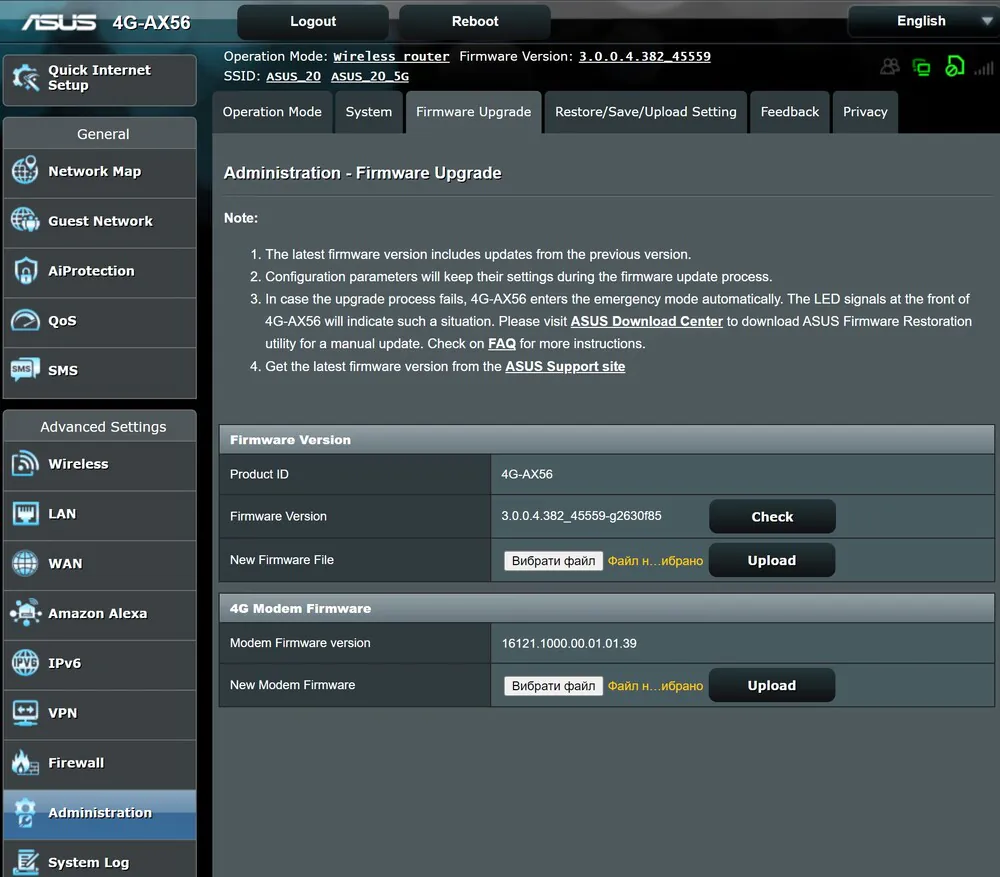The width and height of the screenshot is (1000, 877).
Task: Click the WAN globe icon
Action: 25,563
